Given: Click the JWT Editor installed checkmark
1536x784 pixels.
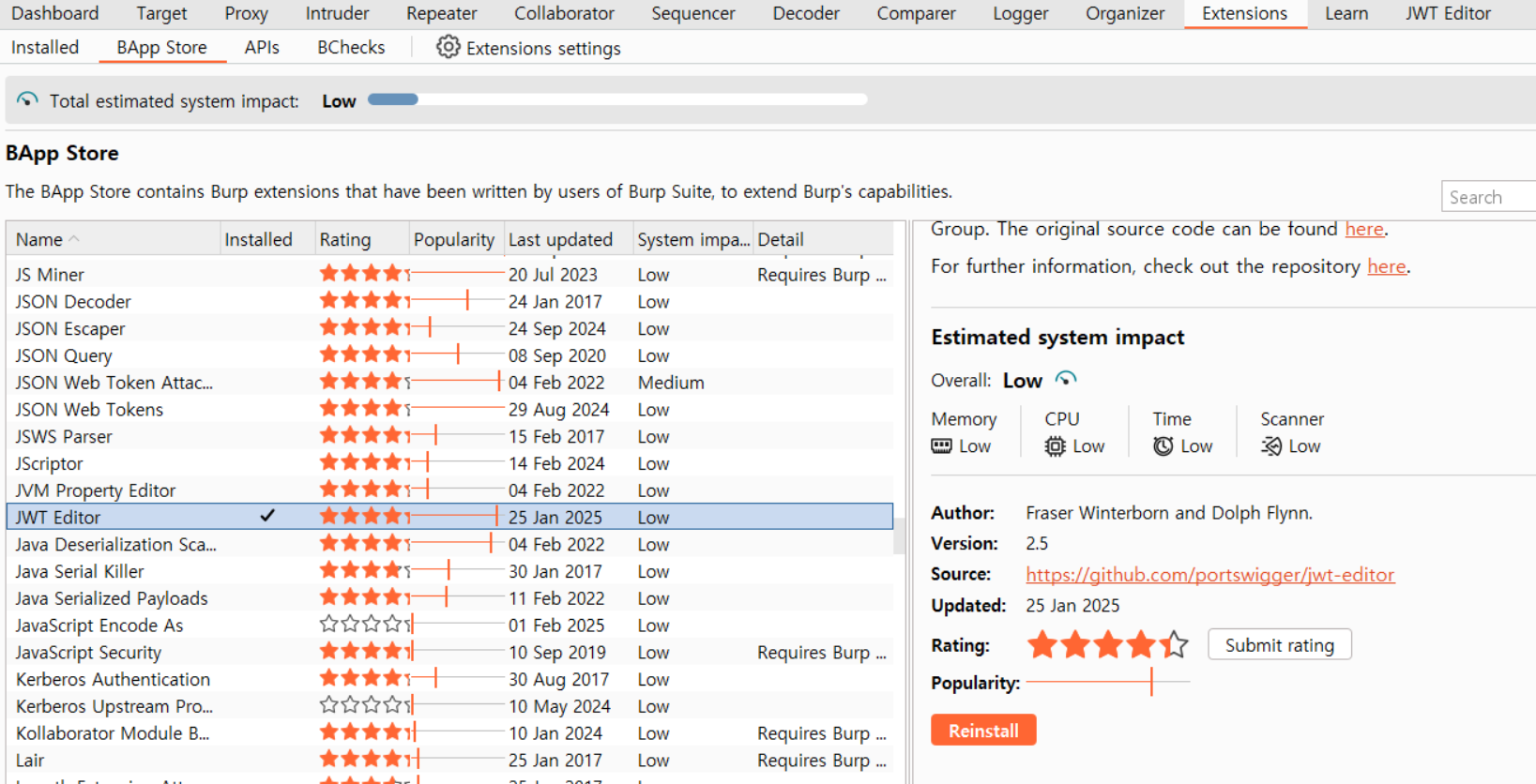Looking at the screenshot, I should pyautogui.click(x=267, y=516).
